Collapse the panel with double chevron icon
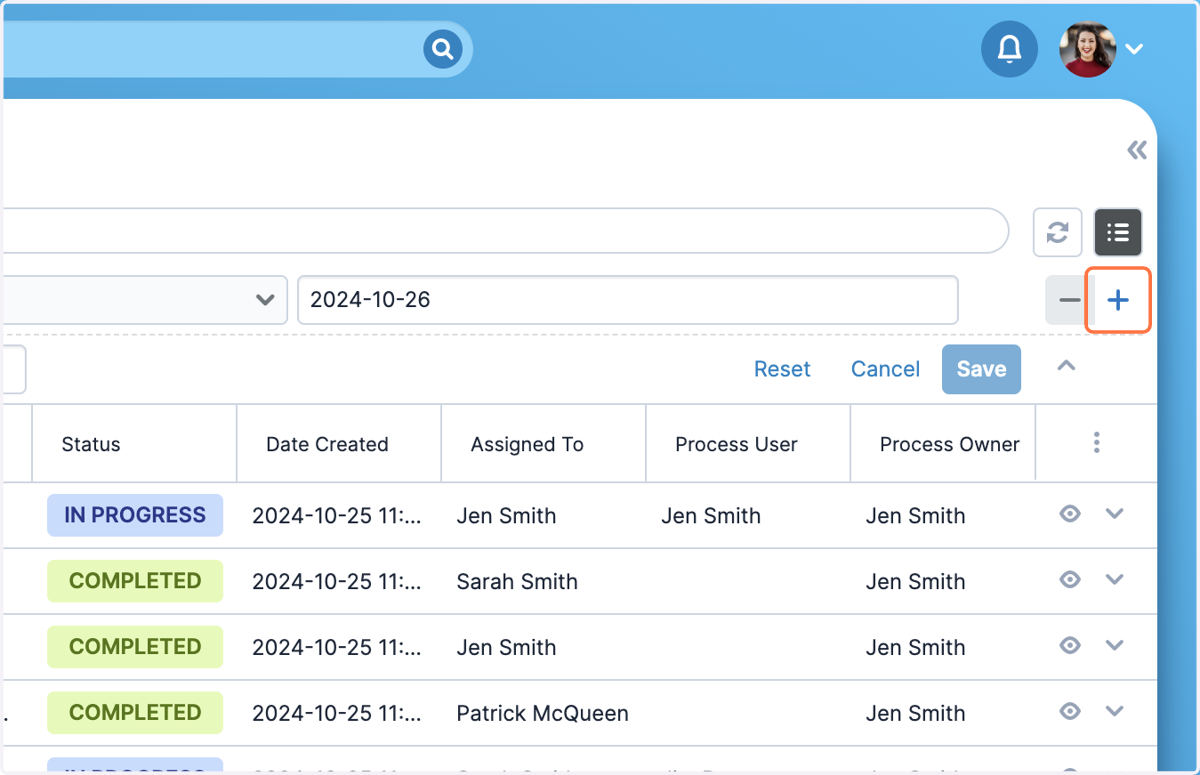This screenshot has width=1200, height=775. click(1137, 150)
